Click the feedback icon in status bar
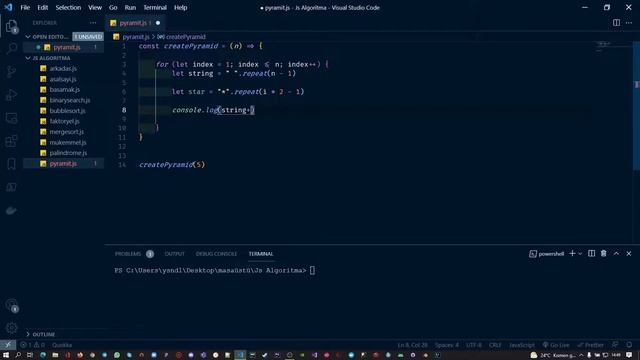This screenshot has height=360, width=640. pos(615,345)
